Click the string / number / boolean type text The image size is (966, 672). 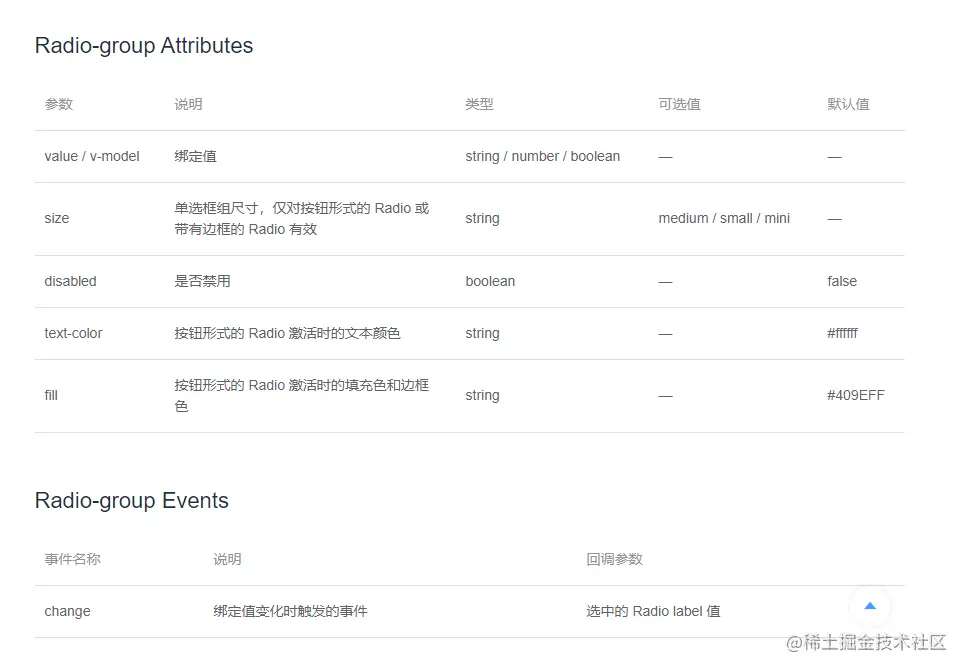[542, 156]
